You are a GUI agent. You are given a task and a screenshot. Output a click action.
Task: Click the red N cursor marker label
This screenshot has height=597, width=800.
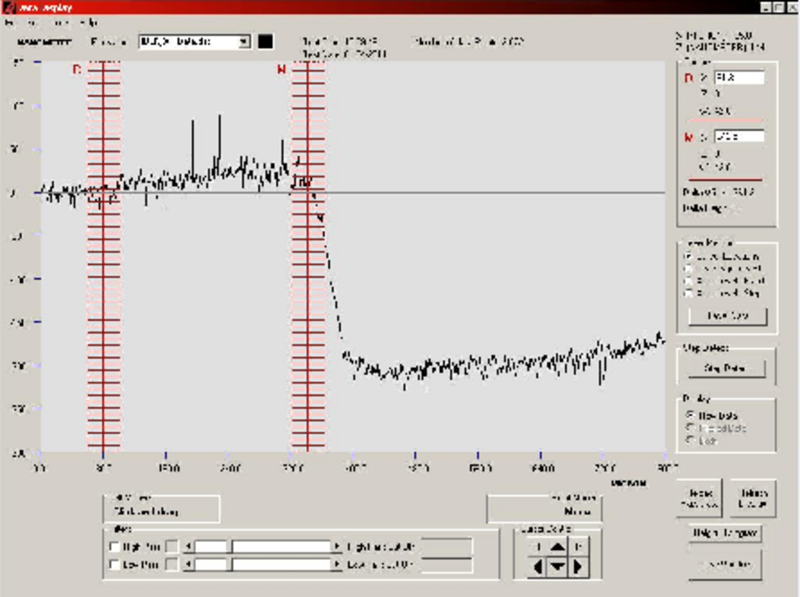[282, 70]
